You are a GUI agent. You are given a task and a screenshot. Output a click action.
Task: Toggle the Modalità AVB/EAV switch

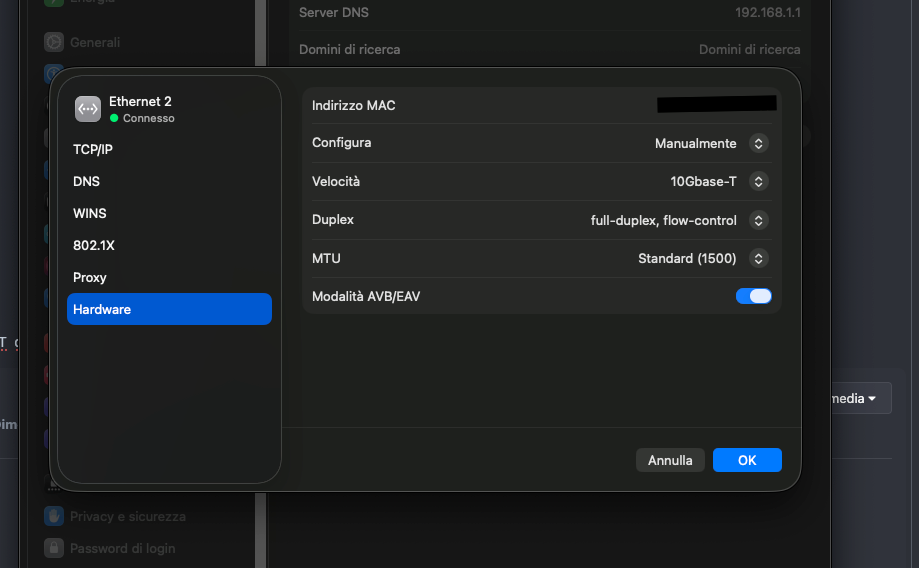tap(753, 296)
